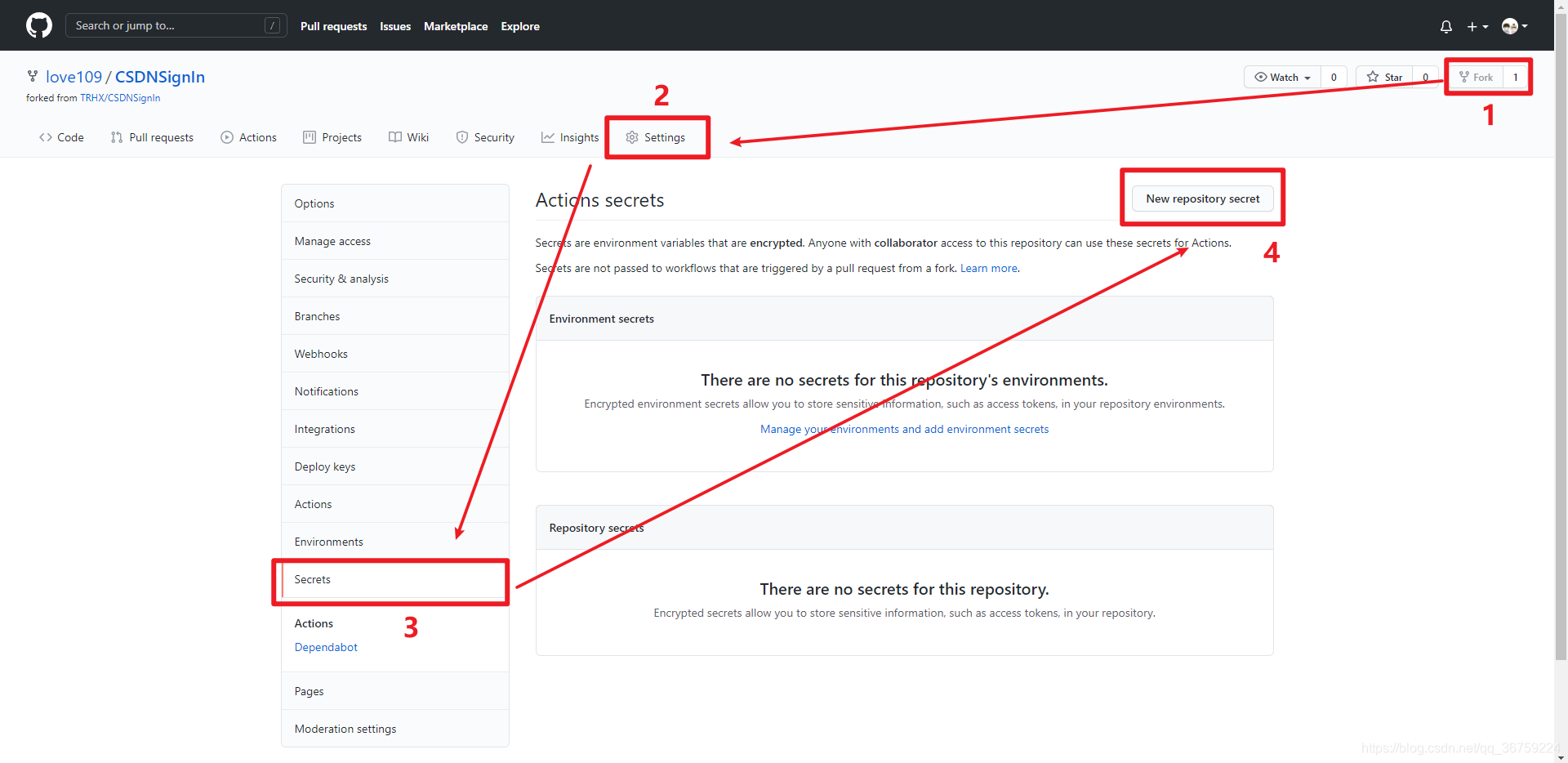Click the Insights tab graph icon

point(548,137)
